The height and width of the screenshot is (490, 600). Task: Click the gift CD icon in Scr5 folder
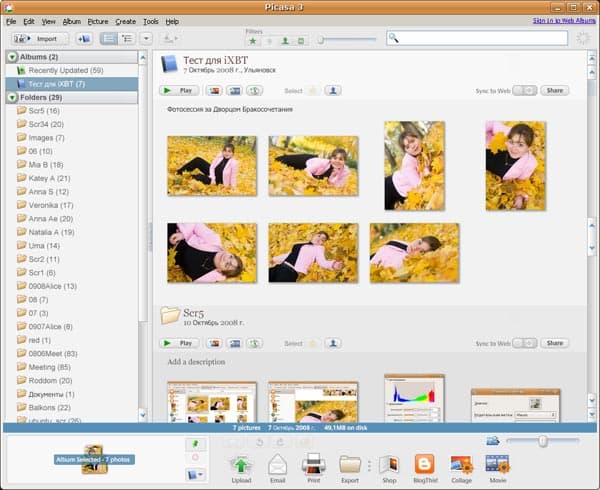click(x=254, y=343)
